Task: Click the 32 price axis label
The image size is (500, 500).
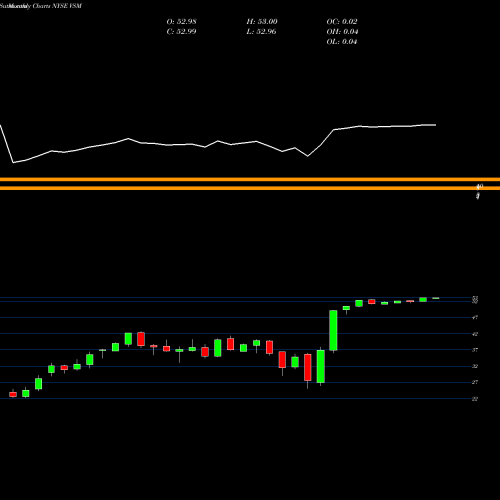Action: pos(475,366)
